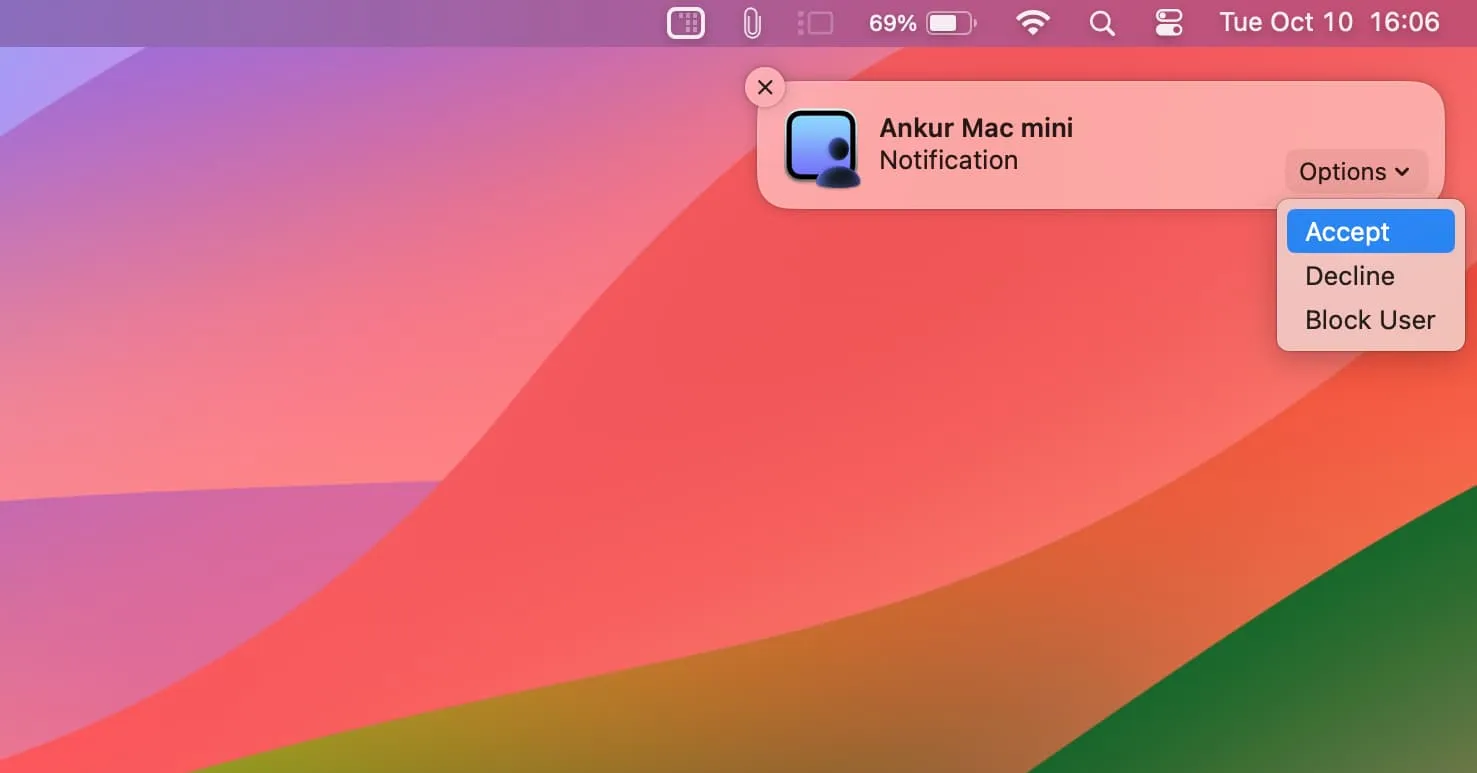Open the Stage Manager menu bar icon

click(x=816, y=23)
